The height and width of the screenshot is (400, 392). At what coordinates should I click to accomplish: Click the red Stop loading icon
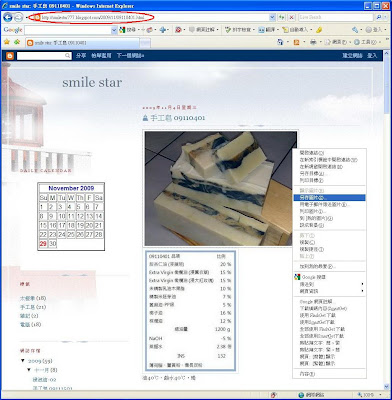point(292,17)
